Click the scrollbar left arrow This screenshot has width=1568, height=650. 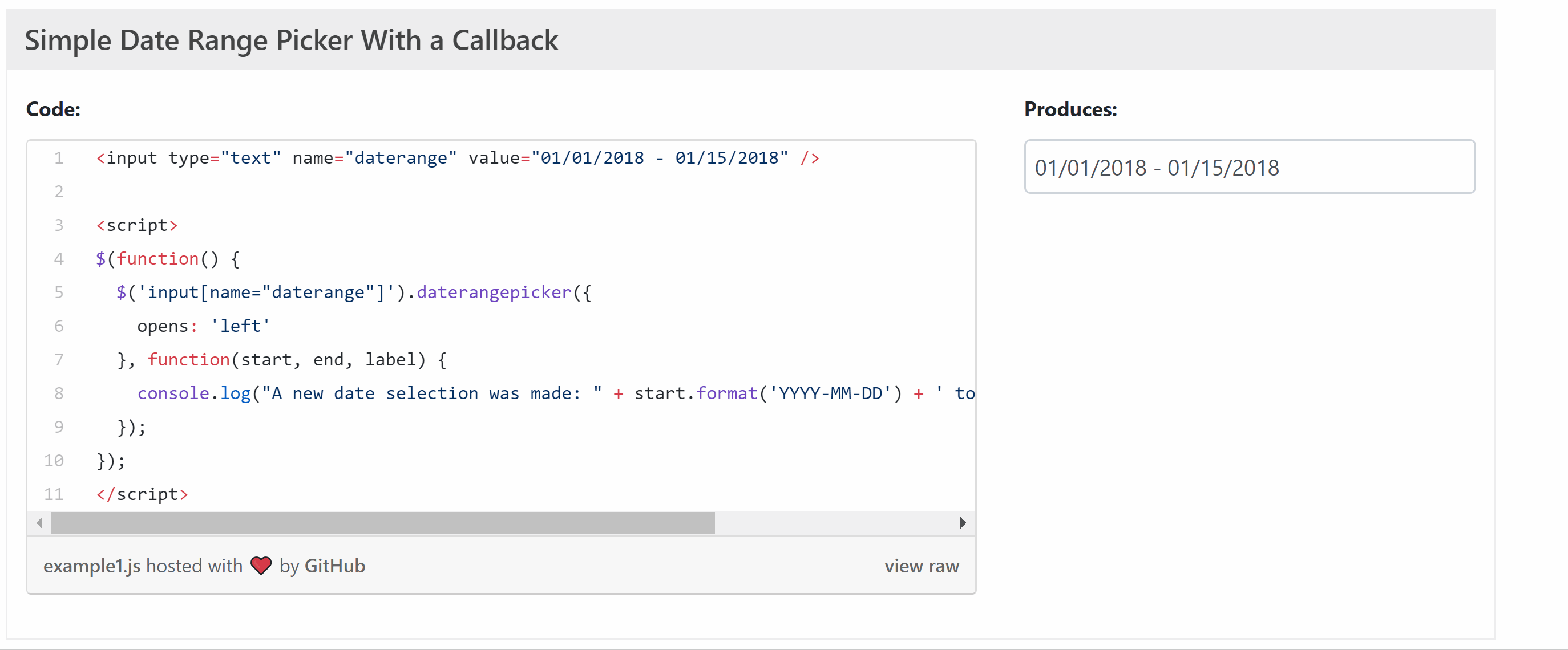coord(39,523)
